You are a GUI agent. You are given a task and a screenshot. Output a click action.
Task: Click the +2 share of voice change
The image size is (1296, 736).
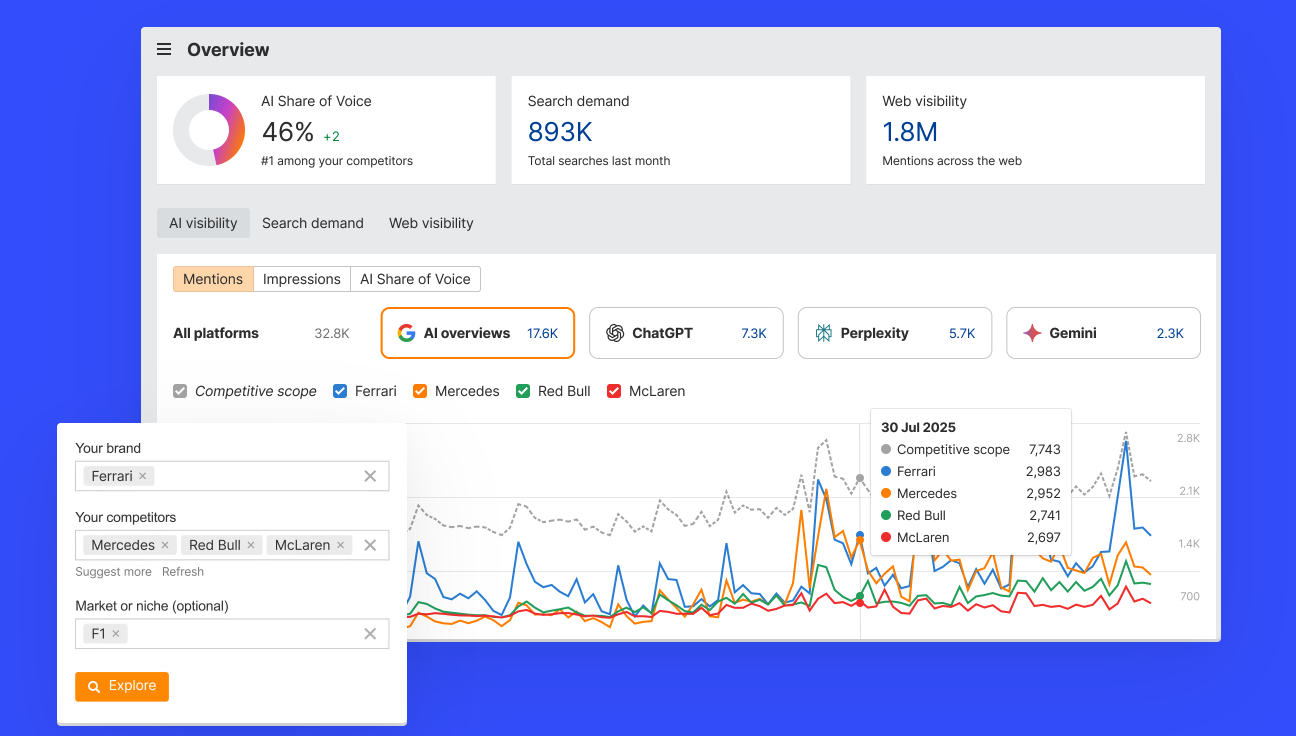click(331, 136)
